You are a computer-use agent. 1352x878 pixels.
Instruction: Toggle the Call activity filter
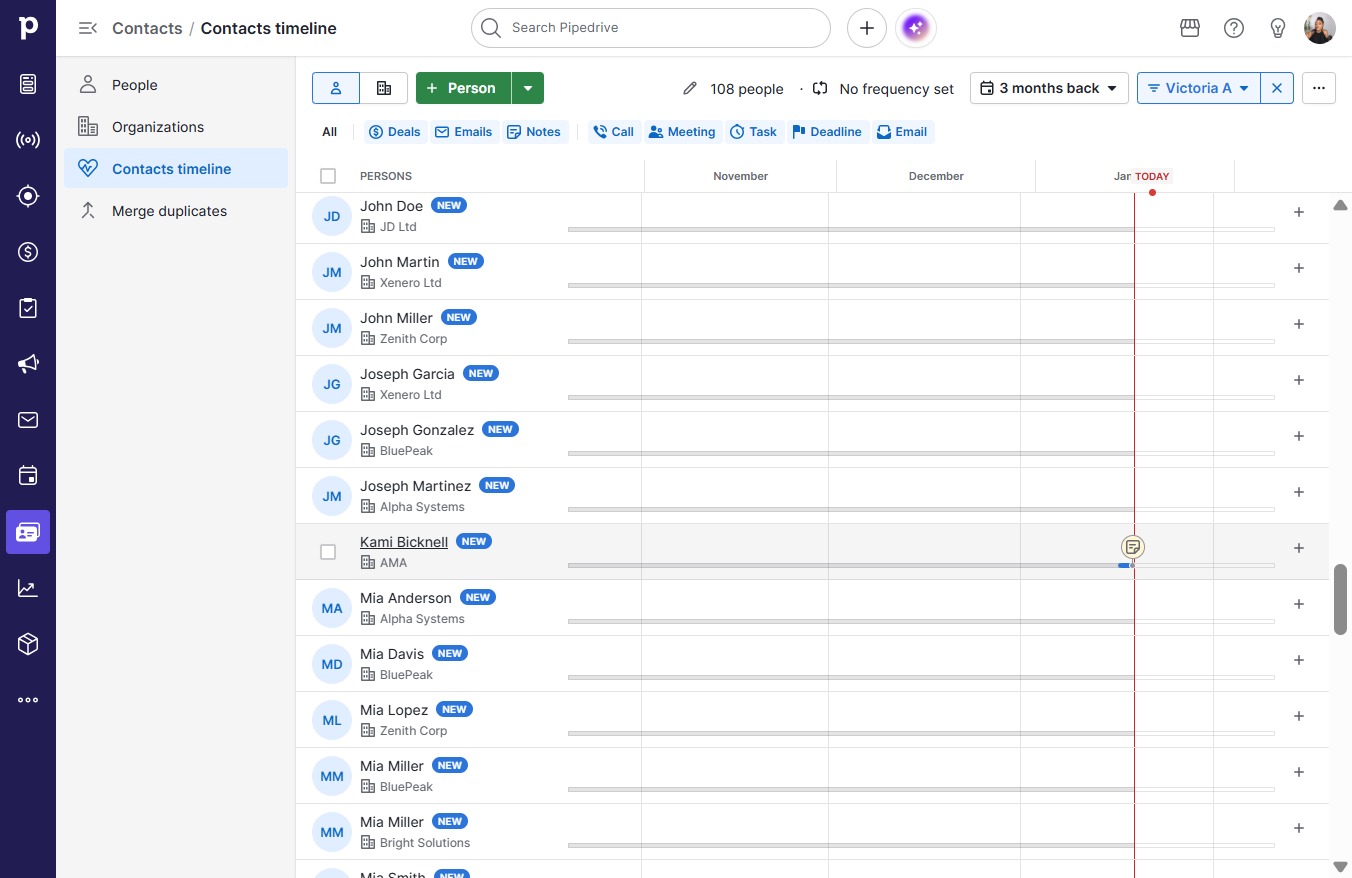click(614, 132)
